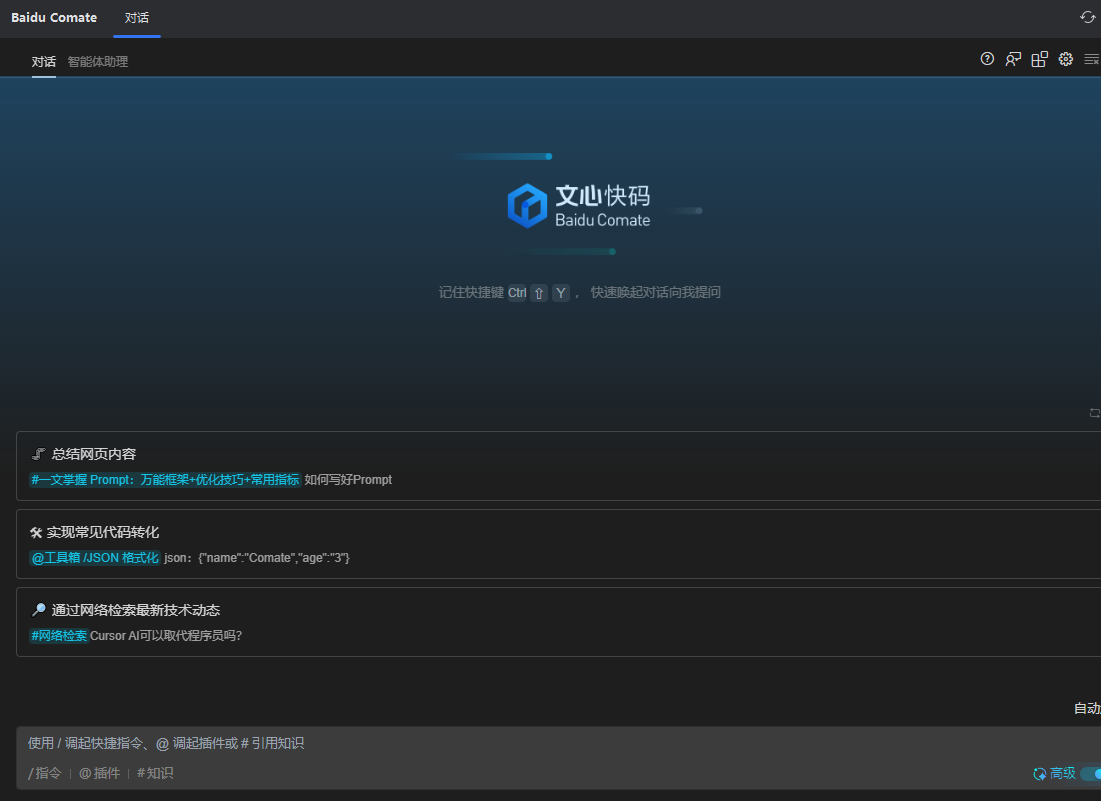Click the json {"name":"Comate"} sample text

click(x=257, y=557)
